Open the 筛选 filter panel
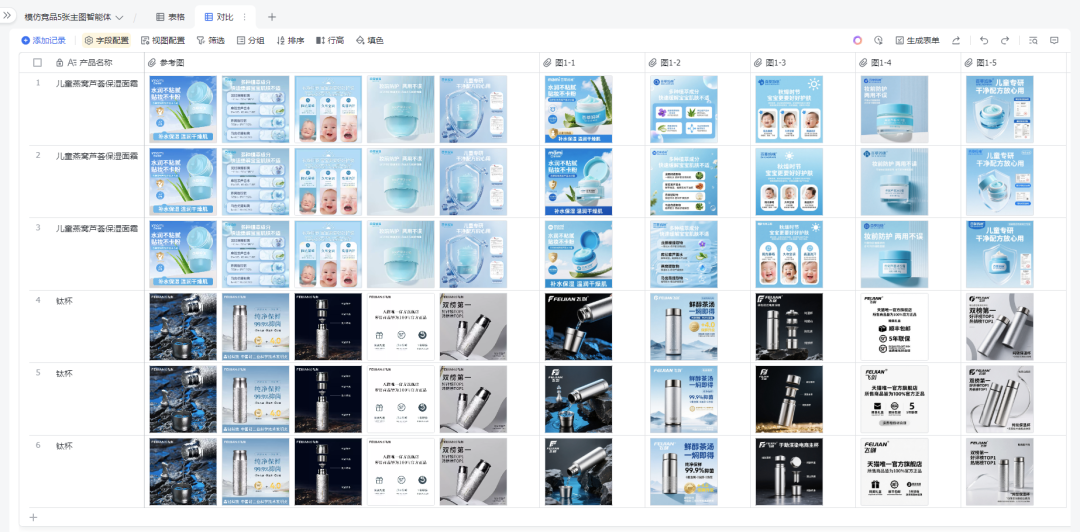 tap(211, 41)
